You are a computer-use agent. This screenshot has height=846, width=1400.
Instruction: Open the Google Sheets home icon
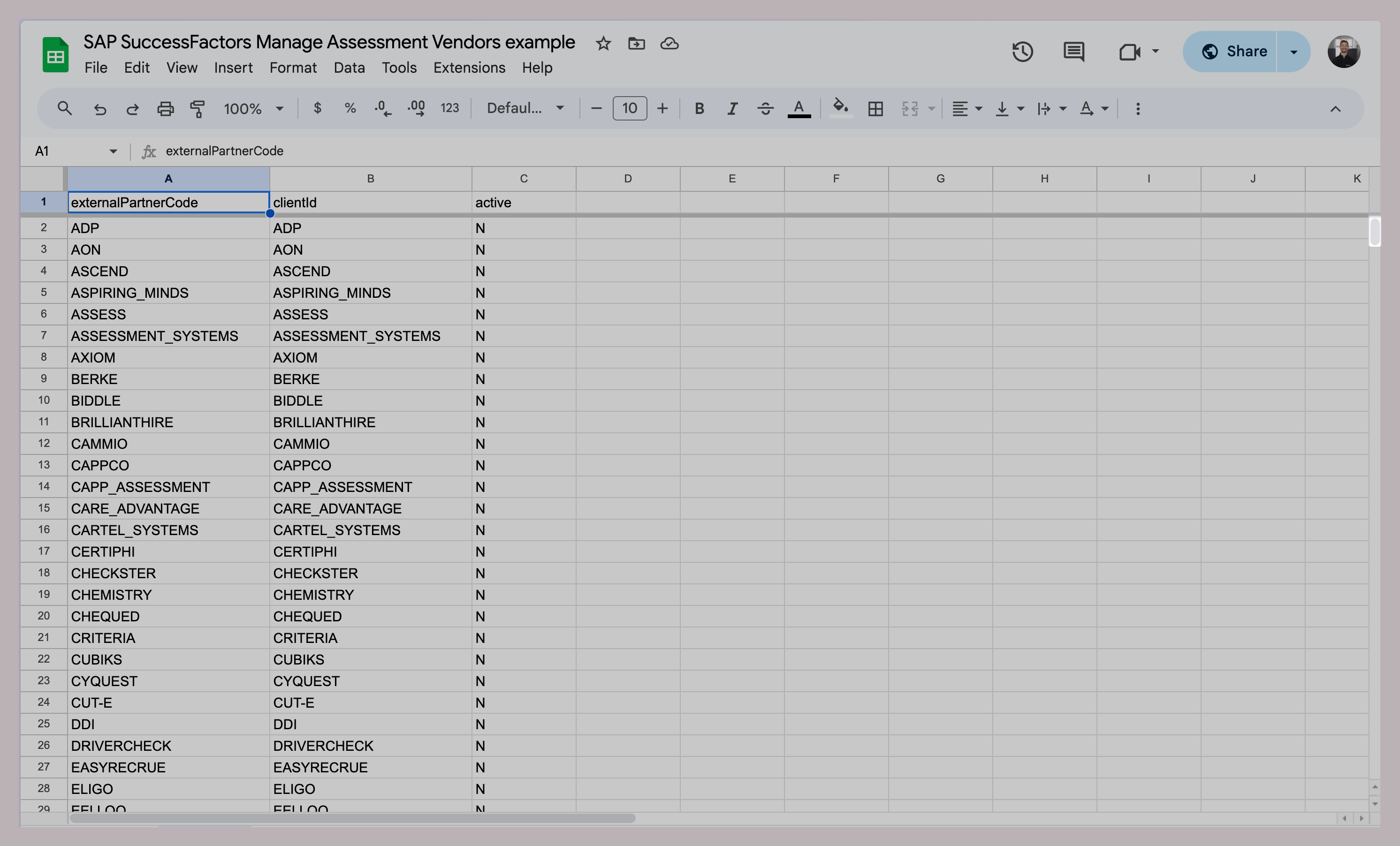tap(55, 54)
